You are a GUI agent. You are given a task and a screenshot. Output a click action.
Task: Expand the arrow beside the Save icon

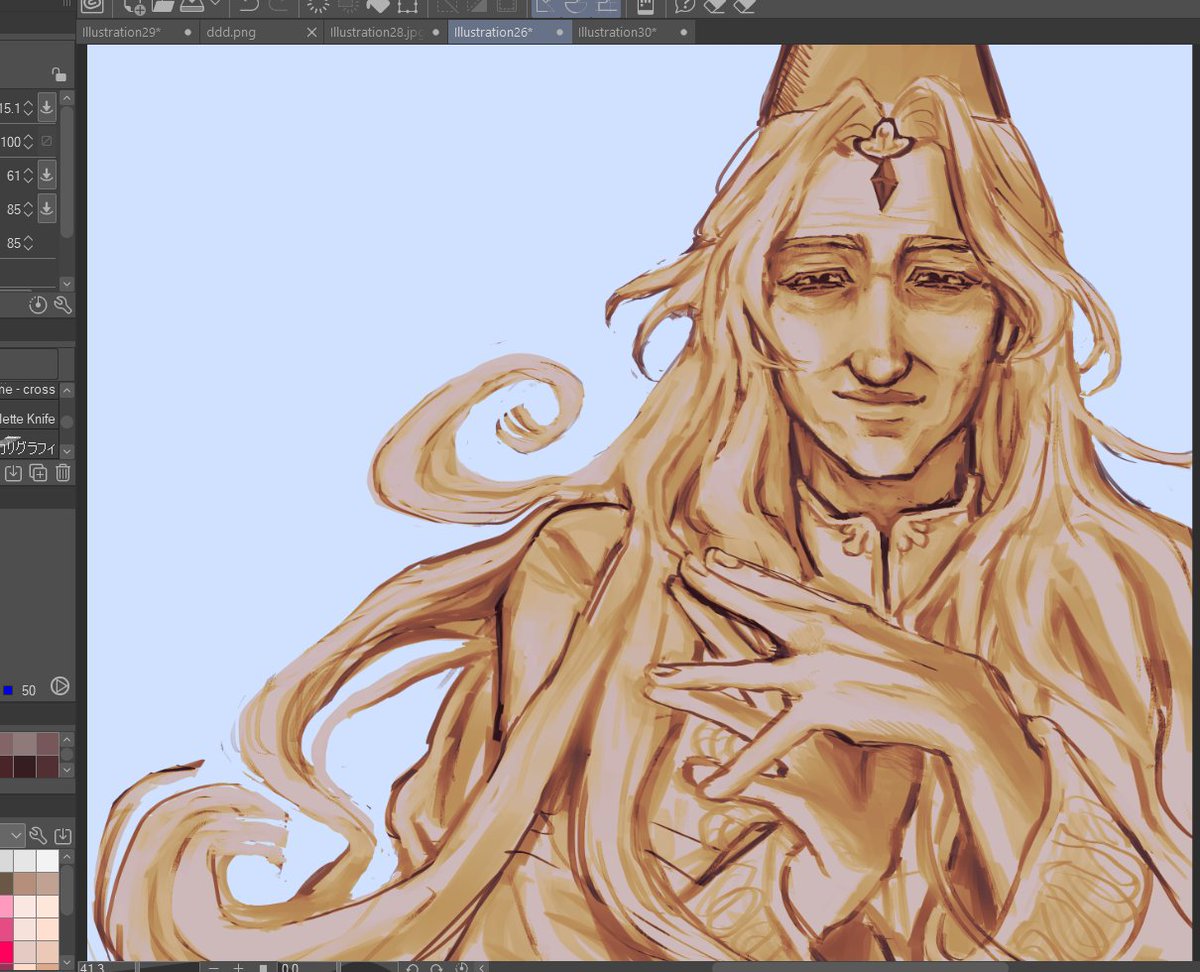point(215,5)
